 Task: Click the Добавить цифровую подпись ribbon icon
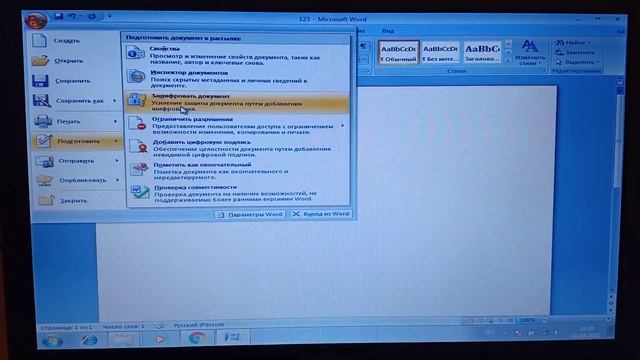pos(138,146)
